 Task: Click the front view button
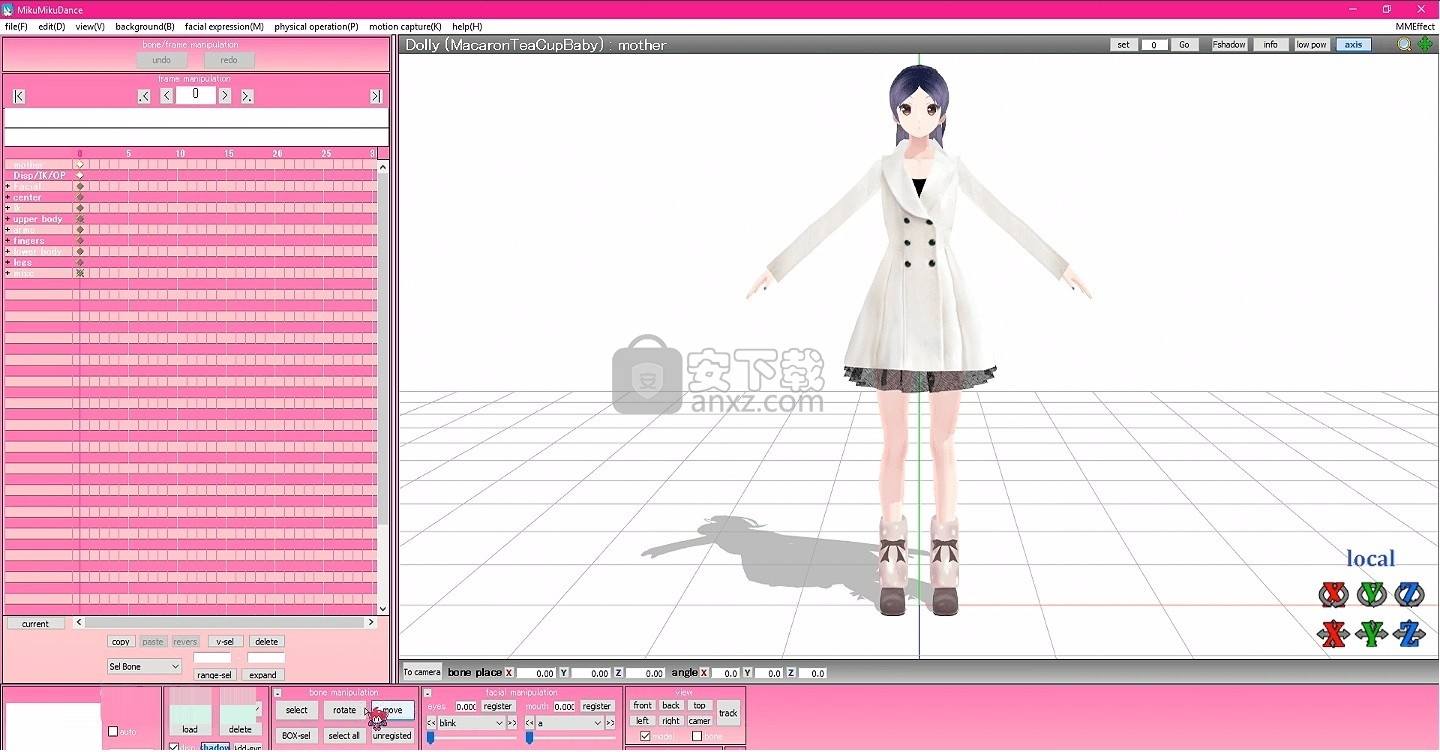tap(643, 706)
